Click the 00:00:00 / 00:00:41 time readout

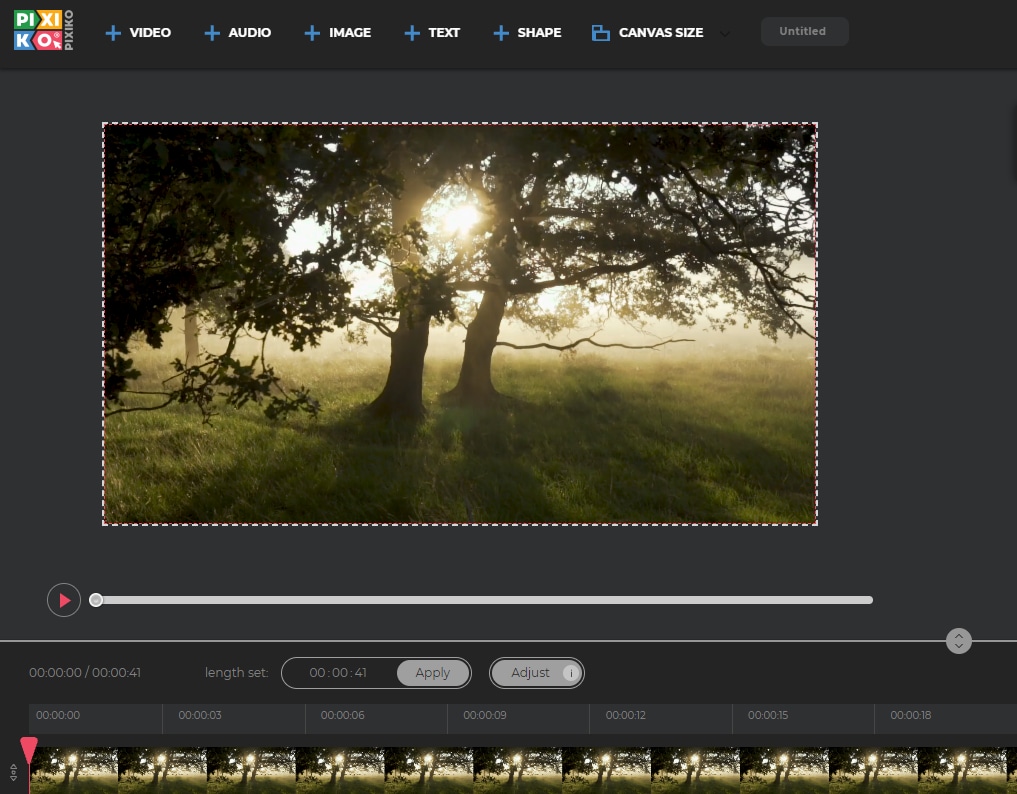click(85, 673)
